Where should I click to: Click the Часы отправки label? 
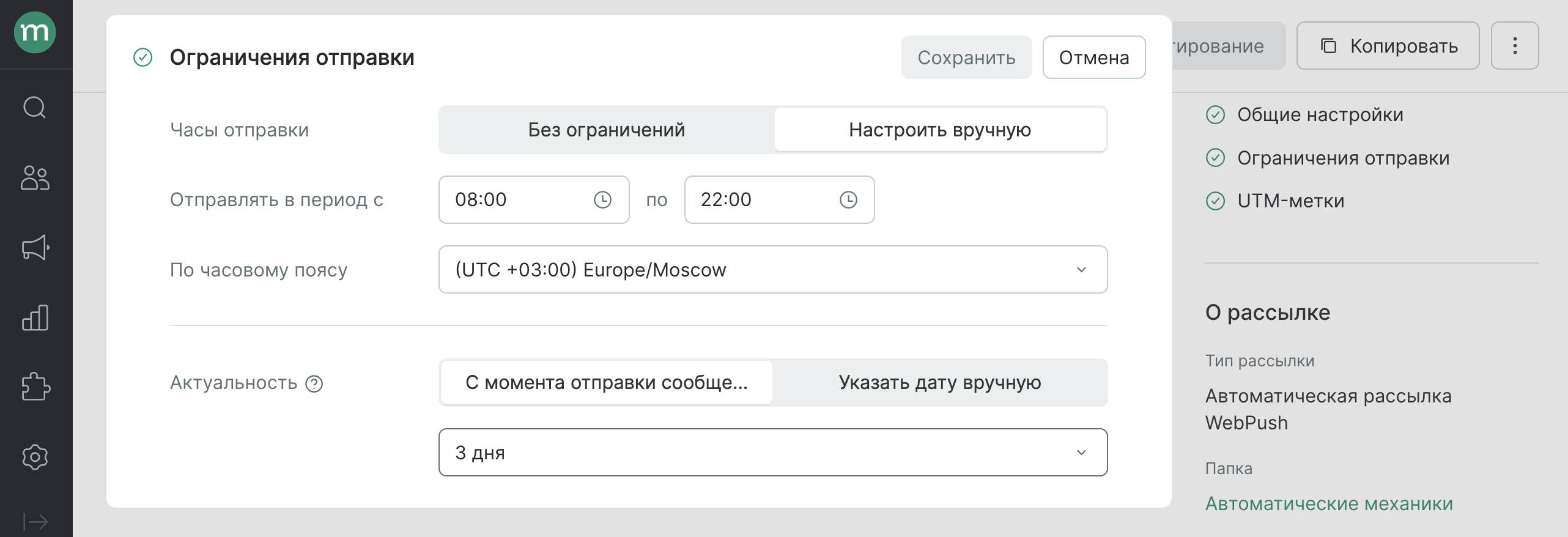click(239, 130)
